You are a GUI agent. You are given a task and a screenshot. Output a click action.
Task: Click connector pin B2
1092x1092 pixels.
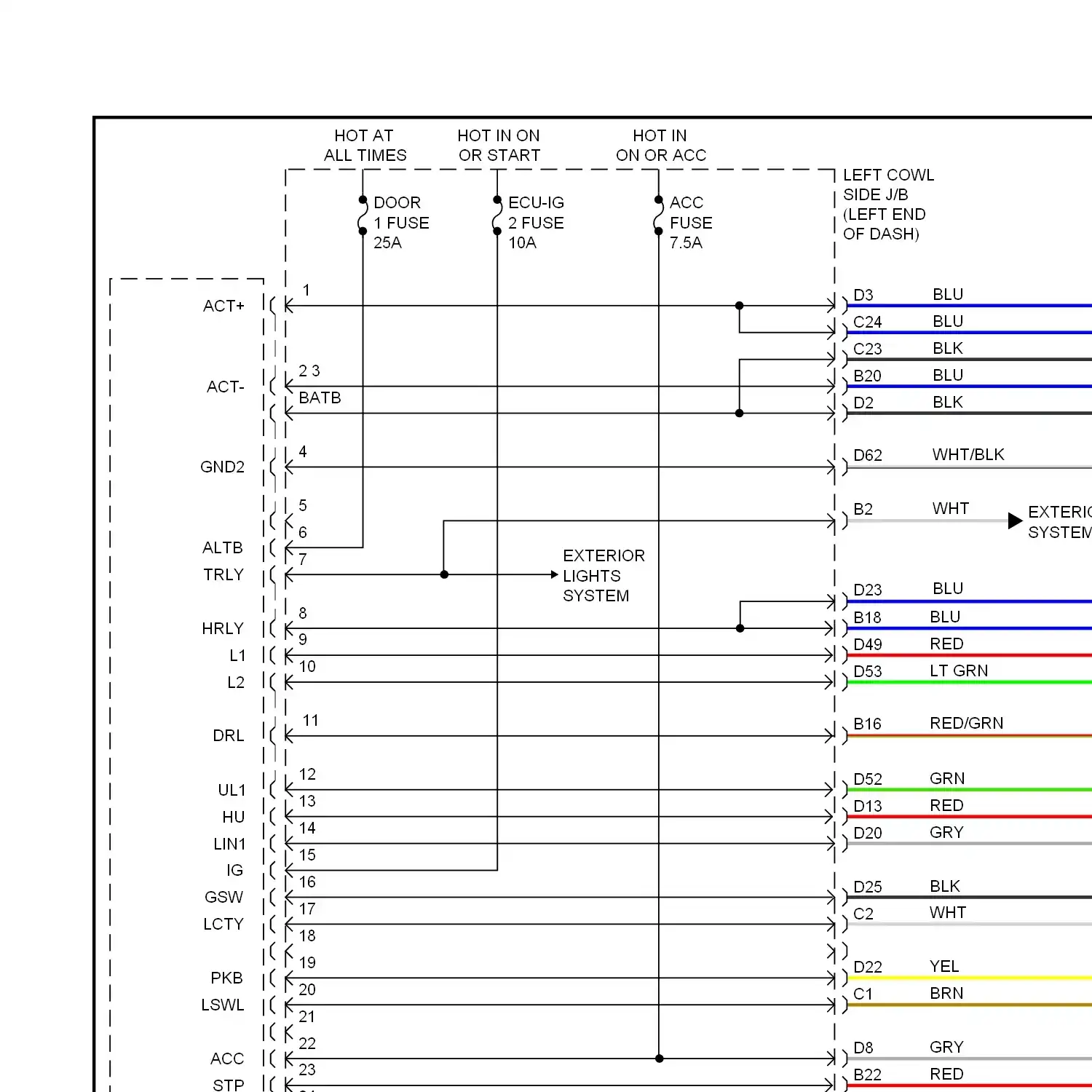863,509
